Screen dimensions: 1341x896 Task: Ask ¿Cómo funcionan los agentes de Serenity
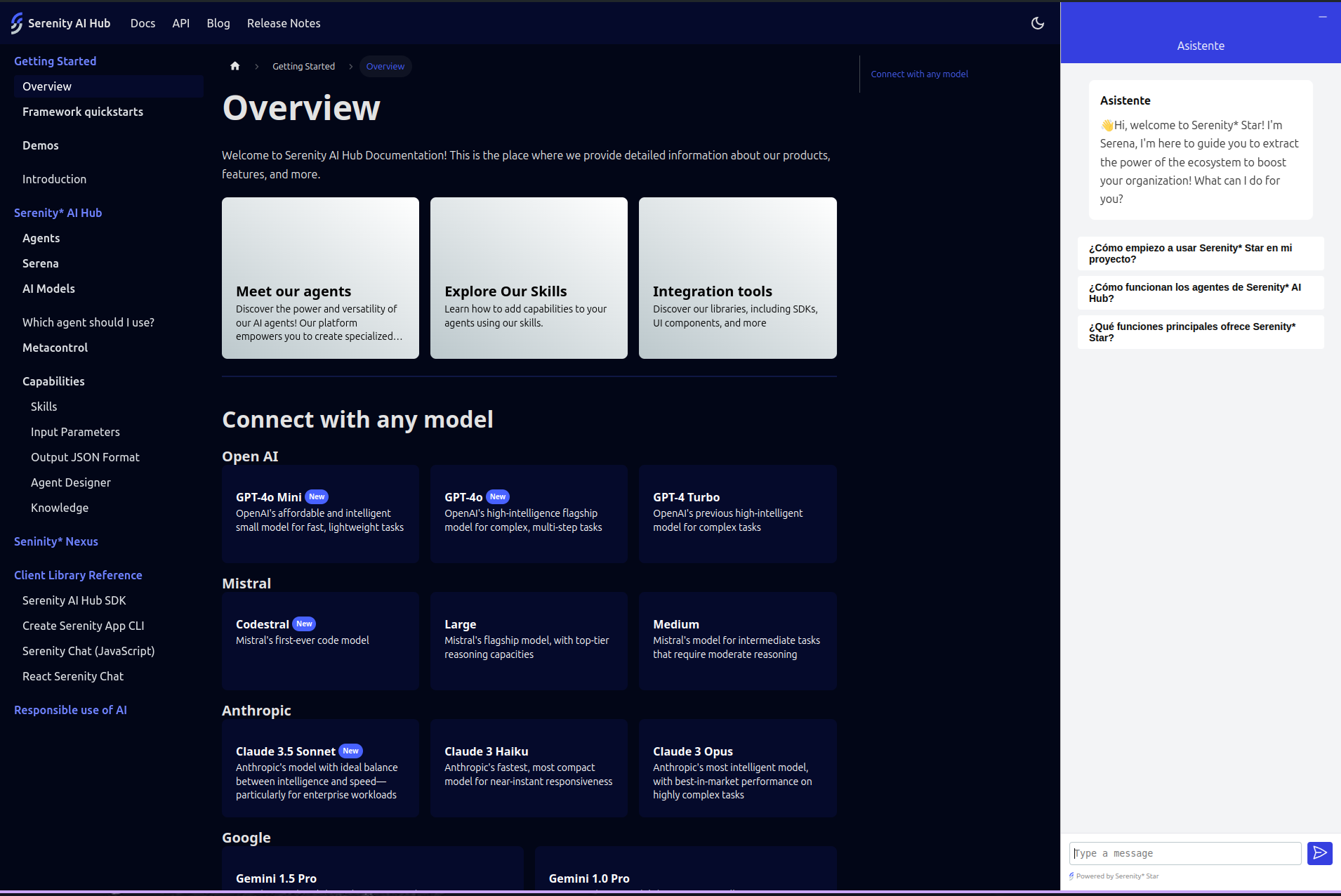[x=1201, y=293]
